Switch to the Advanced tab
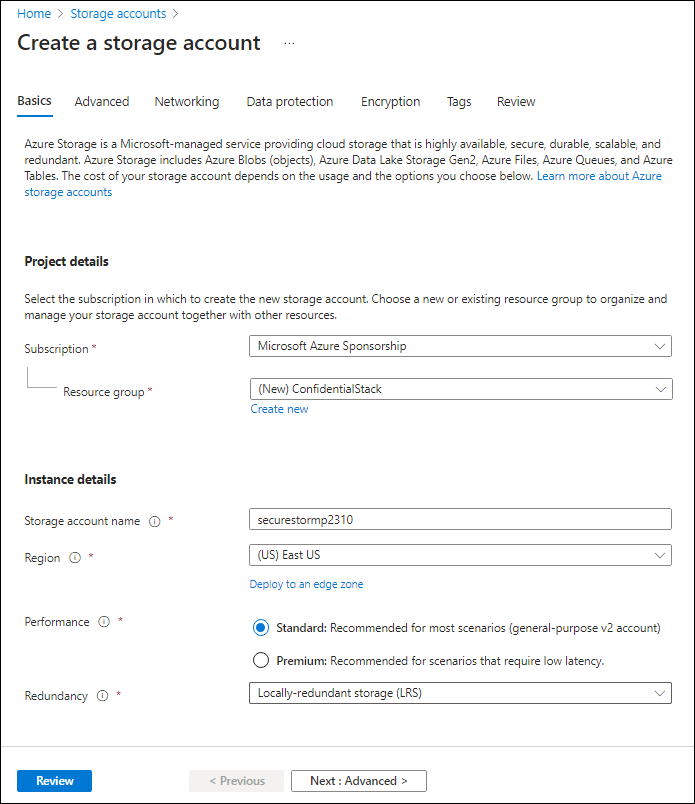This screenshot has width=695, height=804. point(101,101)
